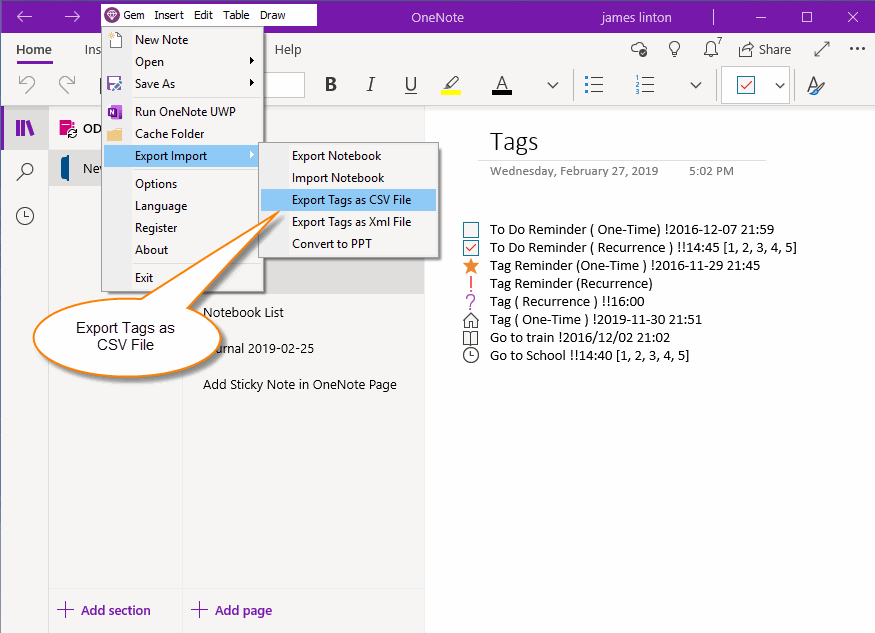This screenshot has height=633, width=875.
Task: Uncheck the To Do Reminder Recurrence checkbox
Action: point(471,247)
